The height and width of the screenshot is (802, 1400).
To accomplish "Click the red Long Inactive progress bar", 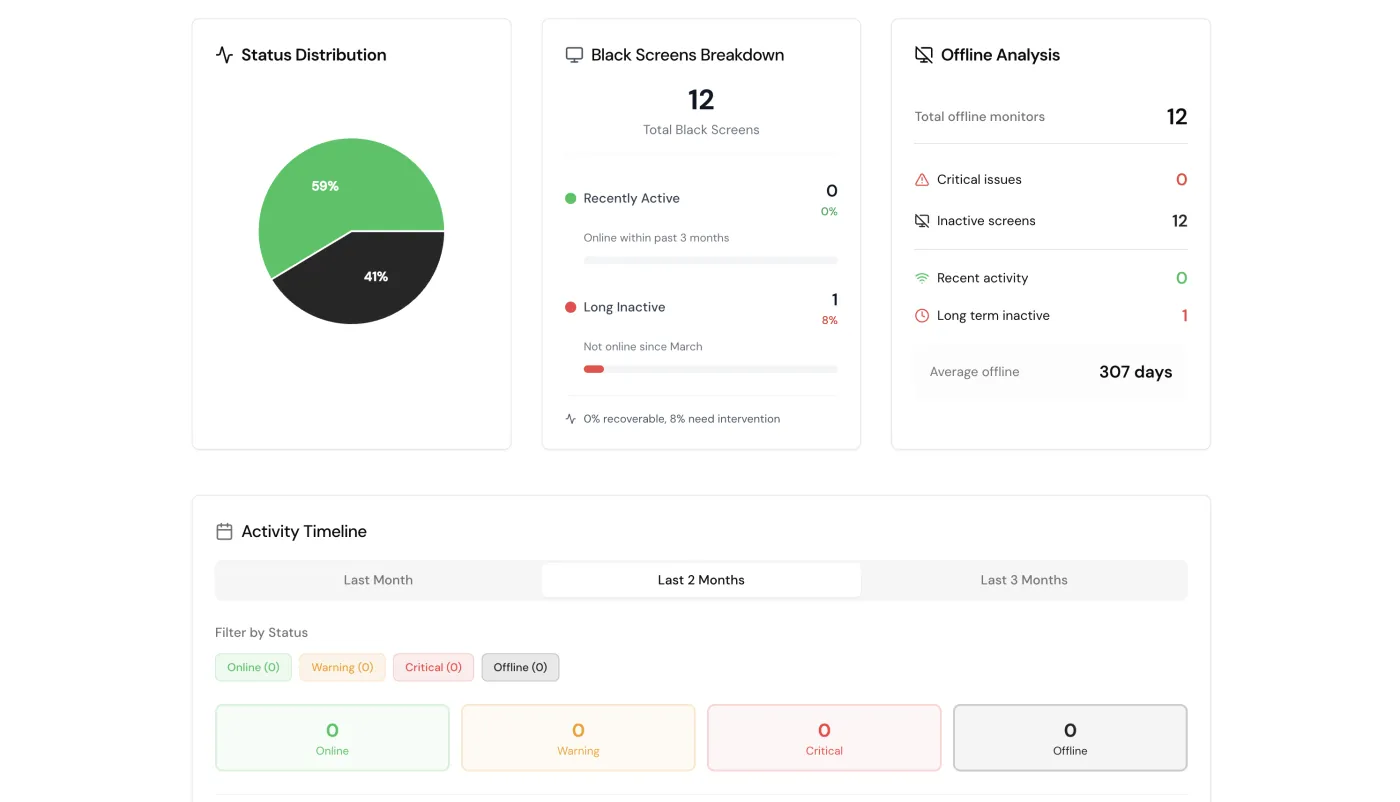I will [594, 369].
